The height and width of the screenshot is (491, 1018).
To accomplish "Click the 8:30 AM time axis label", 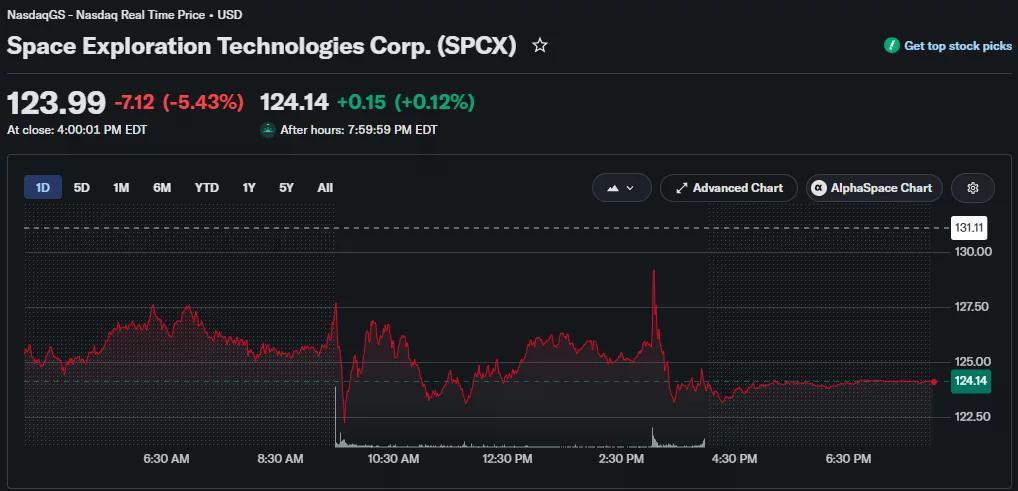I will [x=280, y=459].
